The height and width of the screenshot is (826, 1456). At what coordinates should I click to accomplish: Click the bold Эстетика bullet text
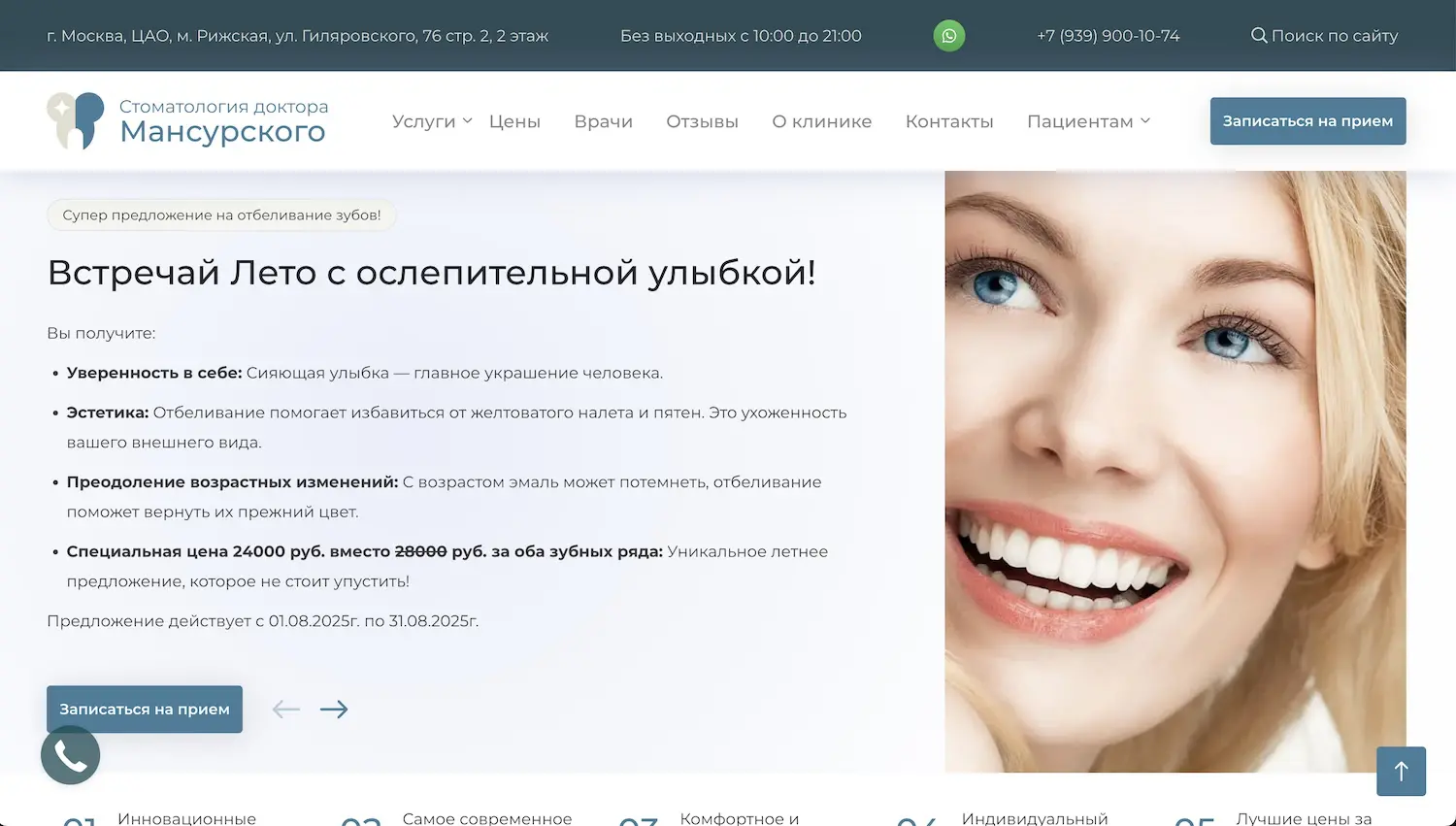coord(108,413)
